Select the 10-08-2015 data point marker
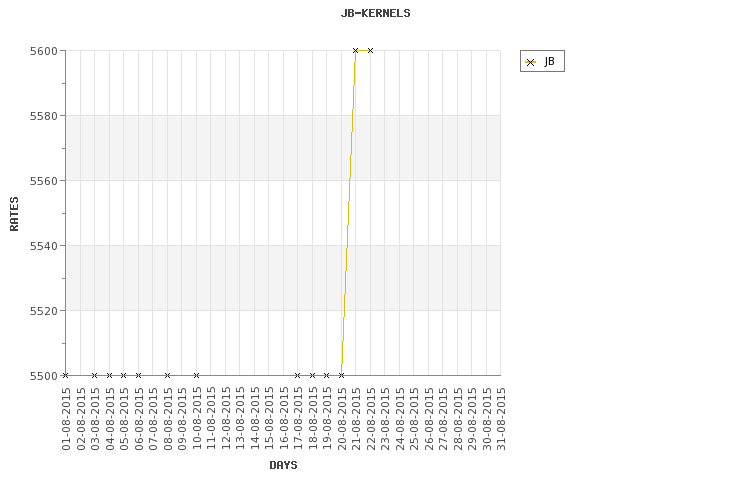The height and width of the screenshot is (500, 750). pyautogui.click(x=196, y=376)
